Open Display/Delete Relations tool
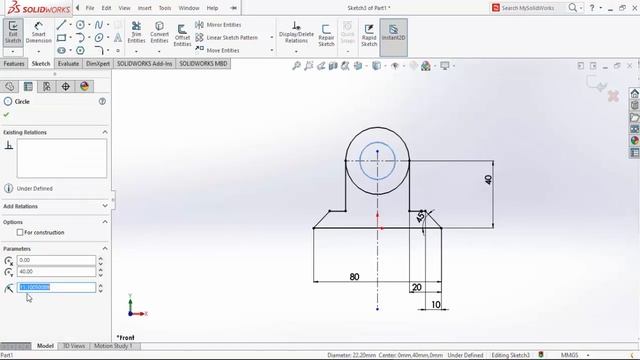The width and height of the screenshot is (640, 360). (x=296, y=32)
